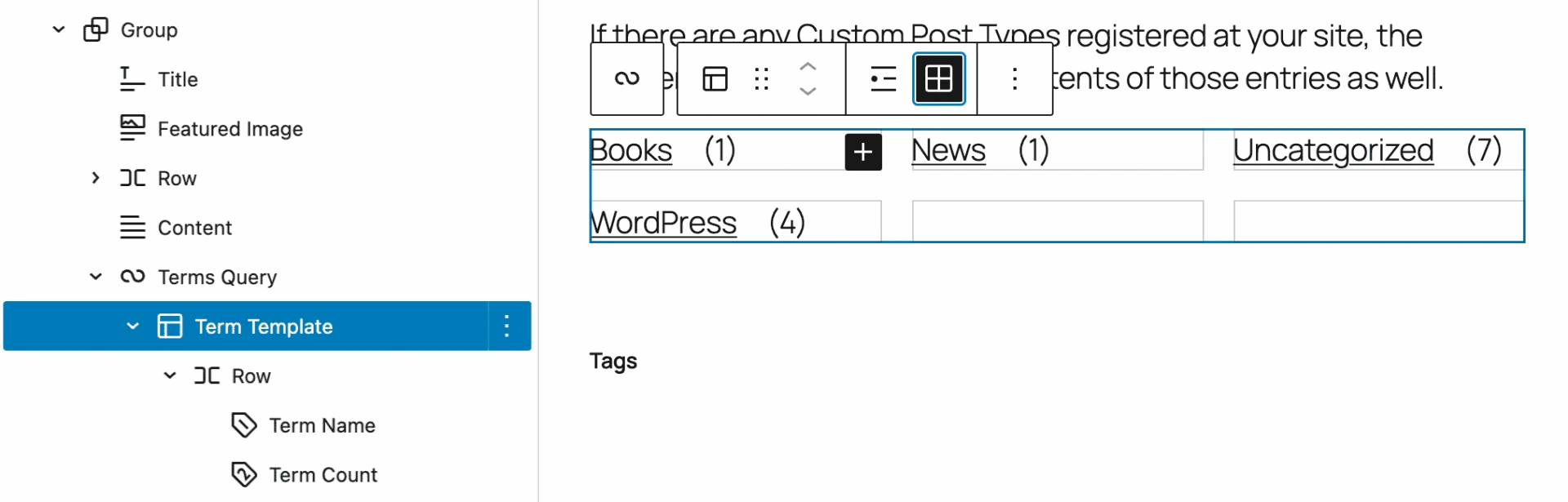Switch to list view layout

(x=883, y=79)
